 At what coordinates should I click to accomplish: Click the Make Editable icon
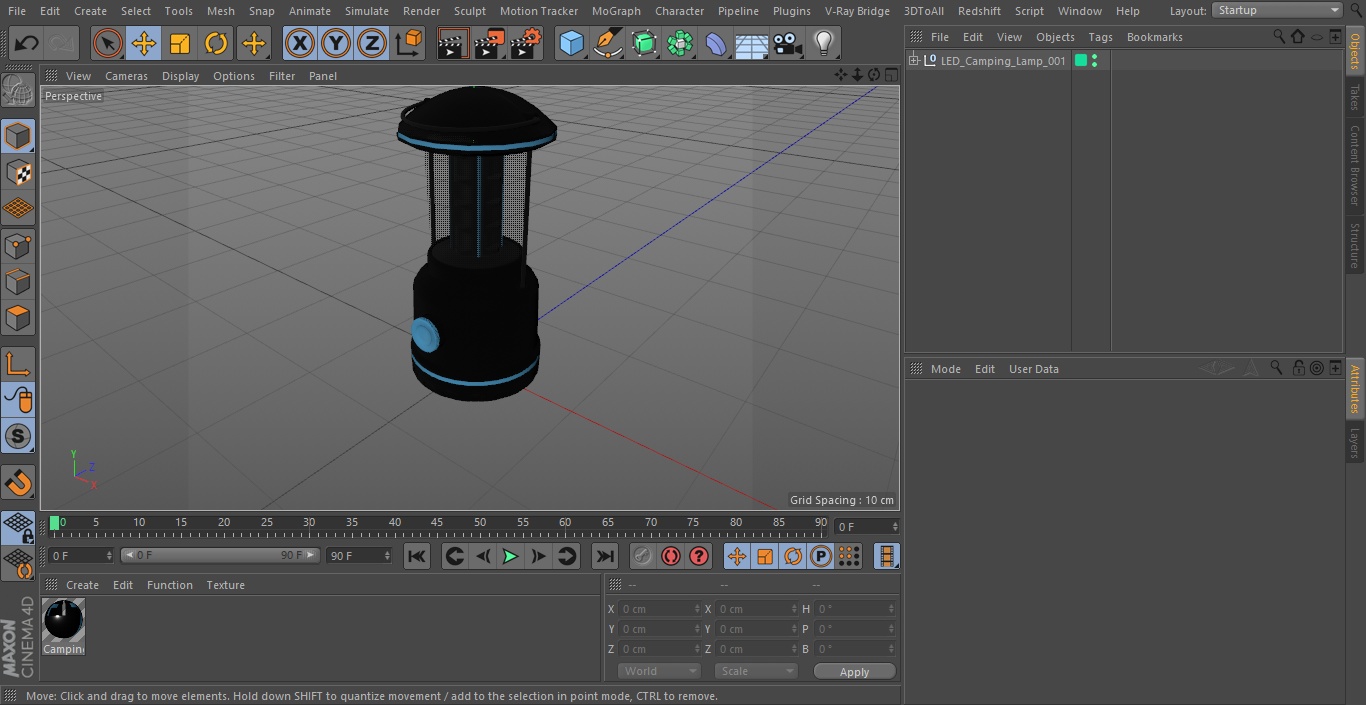coord(18,91)
